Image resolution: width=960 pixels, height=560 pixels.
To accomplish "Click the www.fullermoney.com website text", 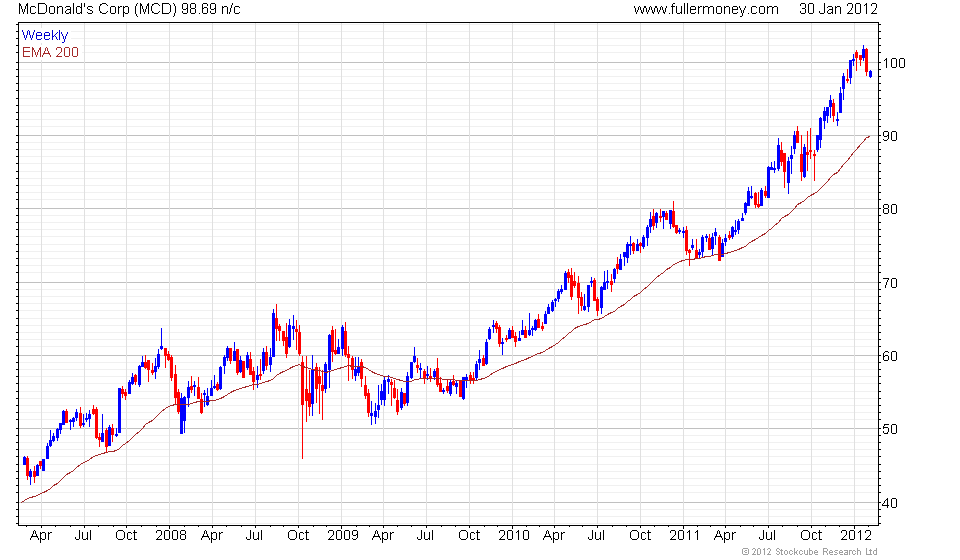I will (x=705, y=9).
